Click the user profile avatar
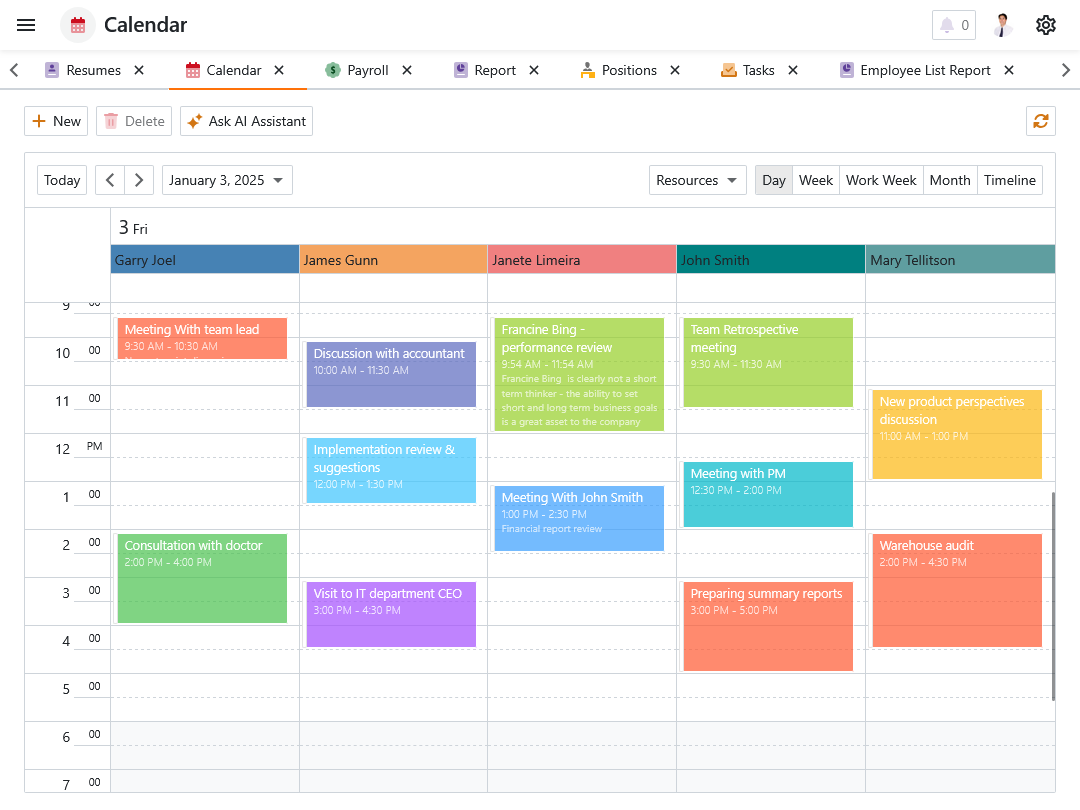 (x=1002, y=25)
